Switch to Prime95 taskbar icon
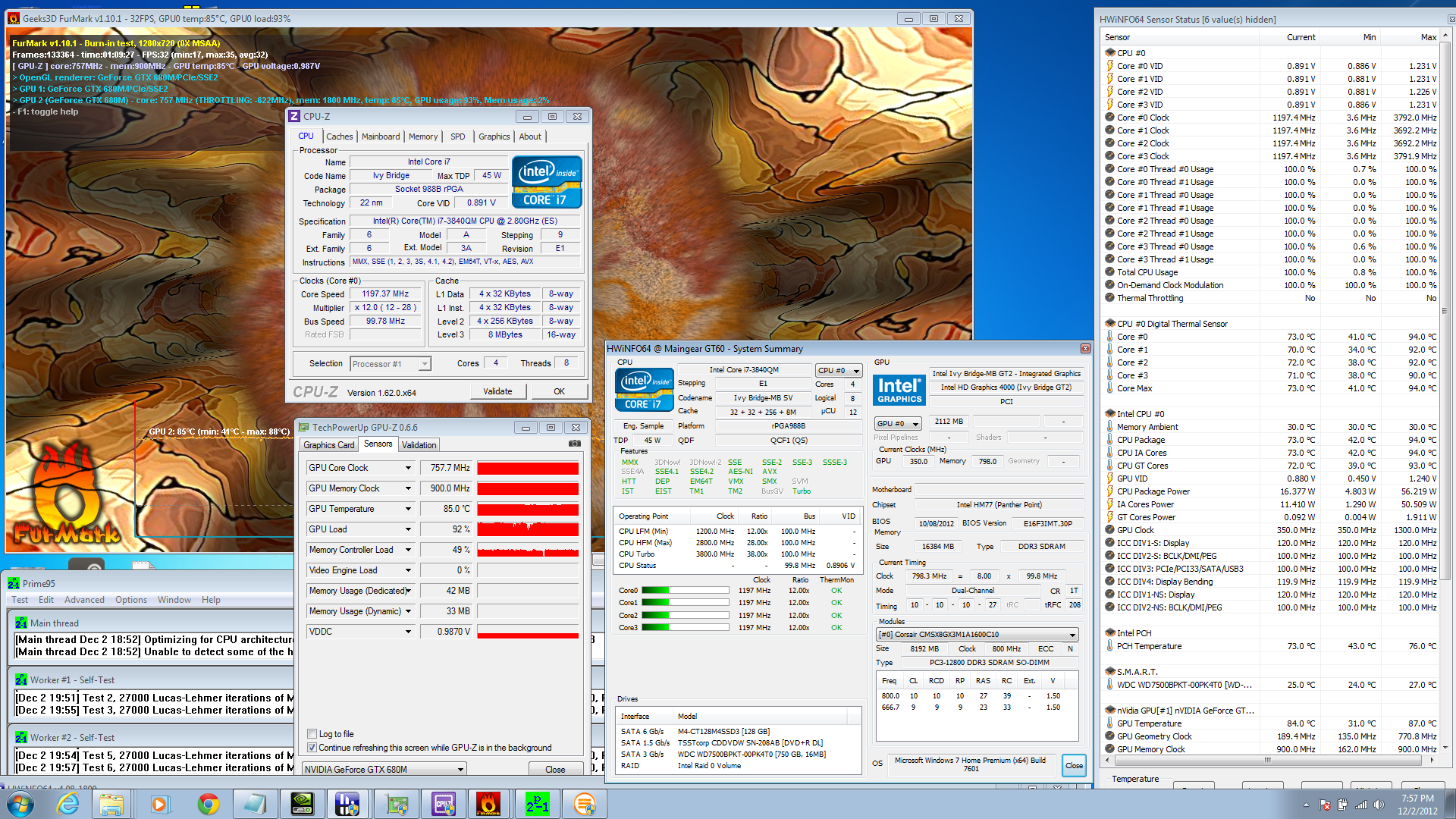 click(537, 804)
